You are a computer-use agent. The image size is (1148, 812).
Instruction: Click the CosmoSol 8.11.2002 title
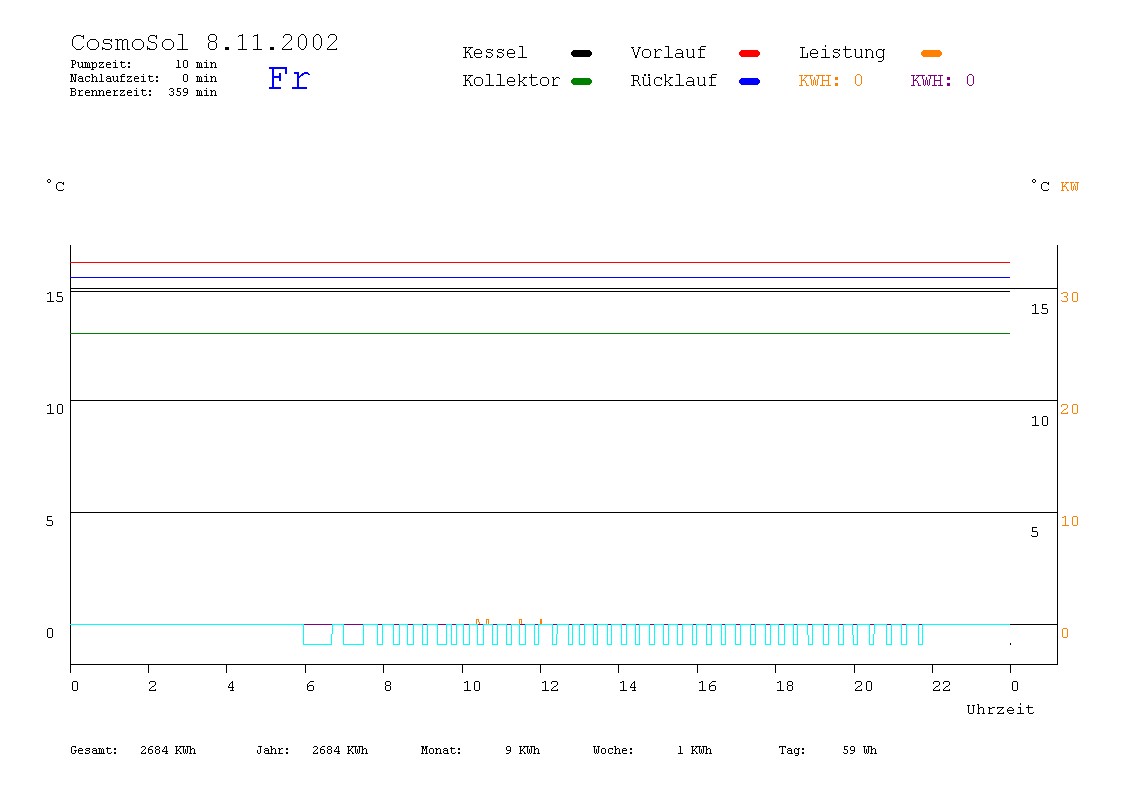pos(204,42)
